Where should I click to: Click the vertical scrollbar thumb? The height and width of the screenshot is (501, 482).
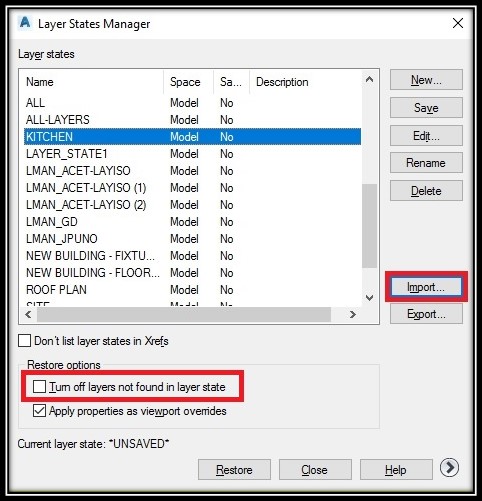(369, 226)
